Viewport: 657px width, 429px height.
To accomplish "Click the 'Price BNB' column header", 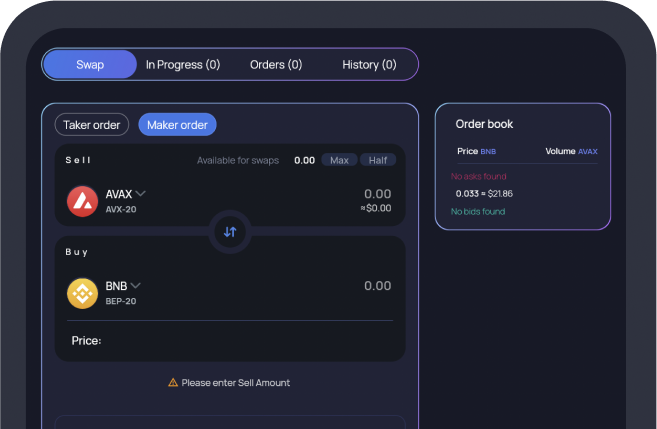I will (x=476, y=151).
